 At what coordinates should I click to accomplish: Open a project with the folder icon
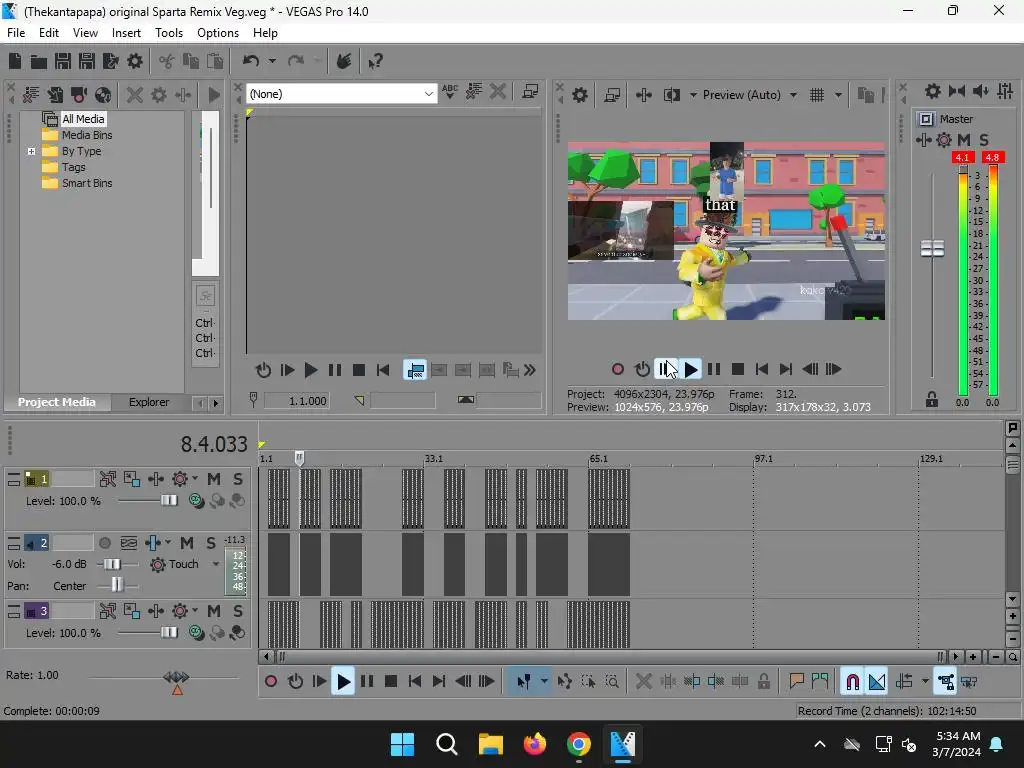point(39,61)
